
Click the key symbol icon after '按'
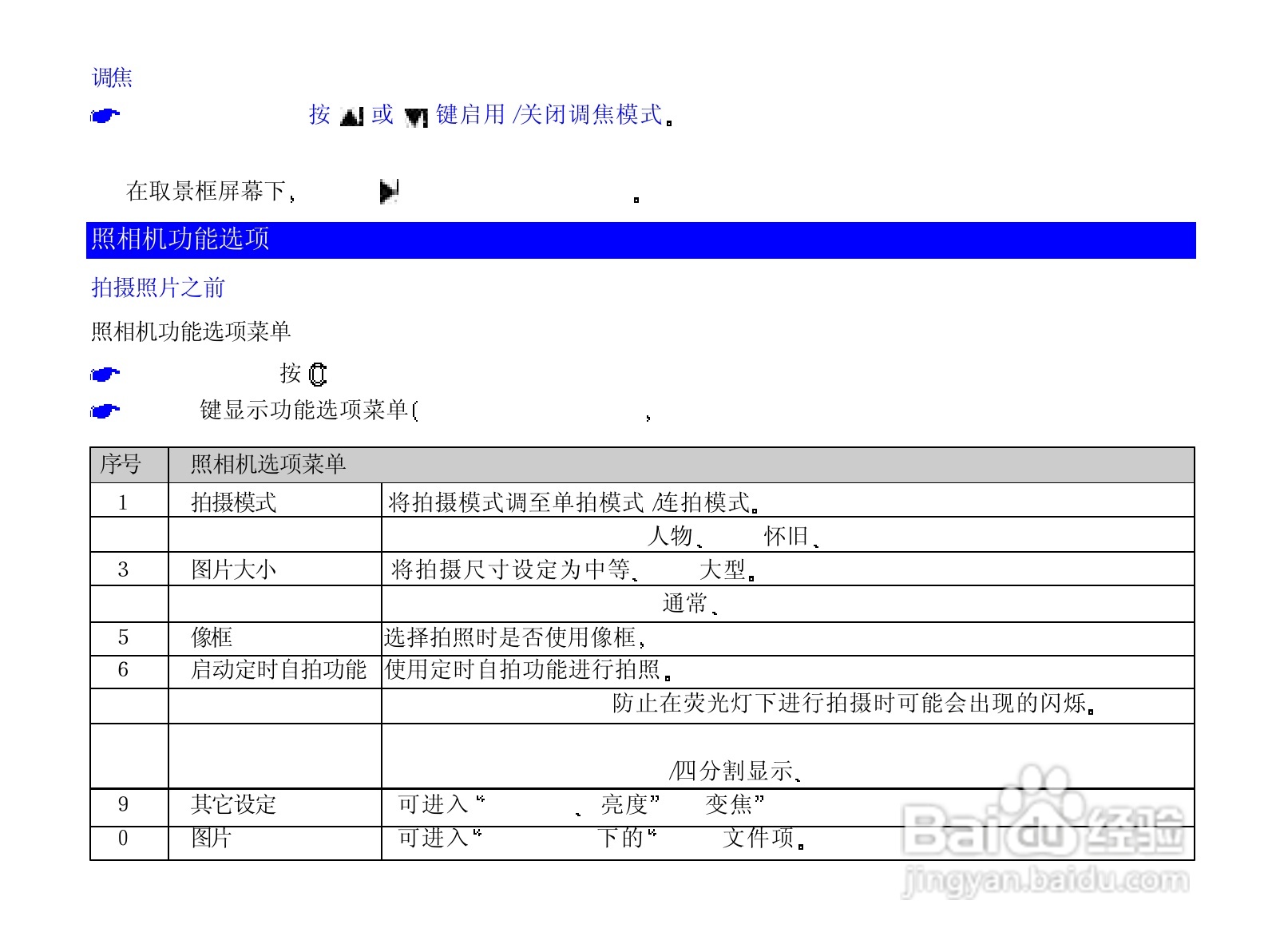tap(318, 375)
